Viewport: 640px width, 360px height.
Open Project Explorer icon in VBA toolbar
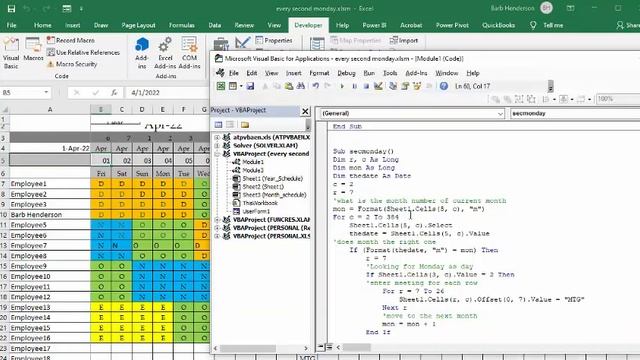click(x=393, y=86)
